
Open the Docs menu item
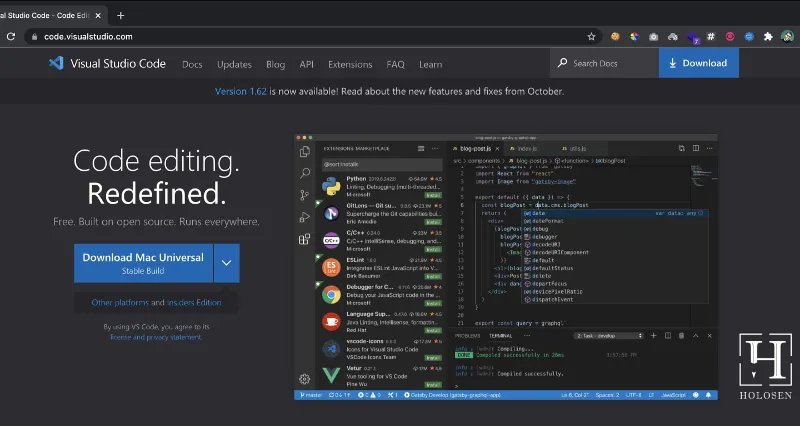(x=192, y=64)
